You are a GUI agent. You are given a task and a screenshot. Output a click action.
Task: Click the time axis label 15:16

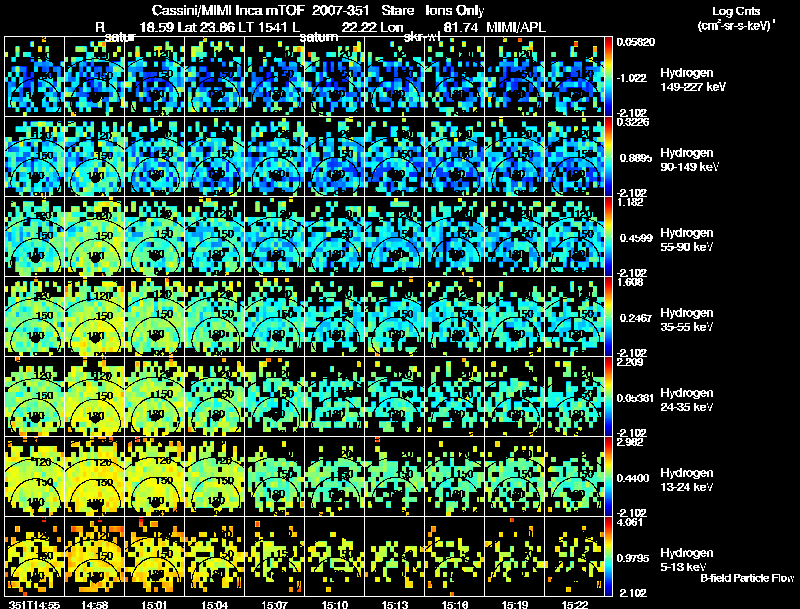(455, 605)
